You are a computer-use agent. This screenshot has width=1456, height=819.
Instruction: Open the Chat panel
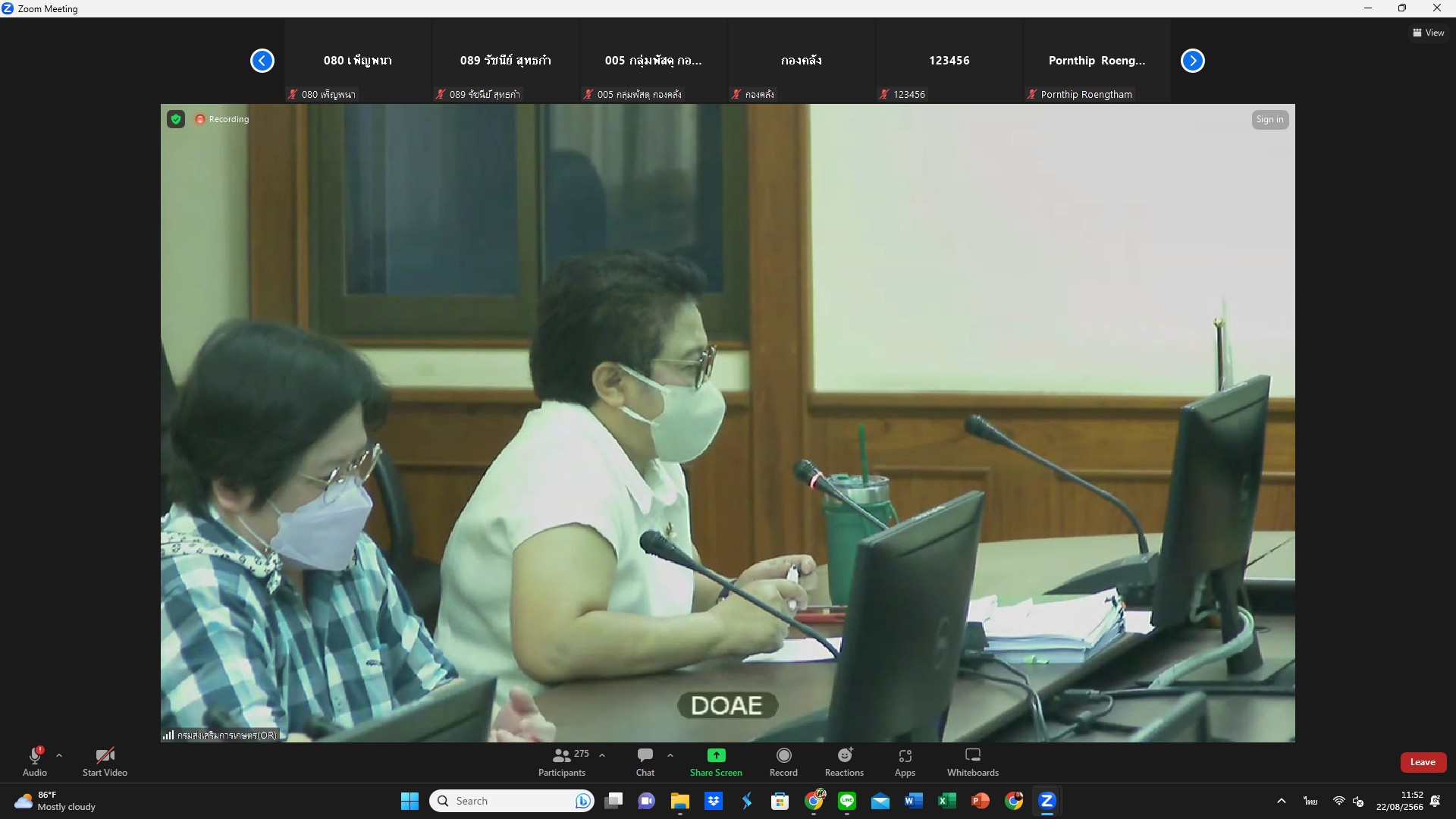coord(645,761)
